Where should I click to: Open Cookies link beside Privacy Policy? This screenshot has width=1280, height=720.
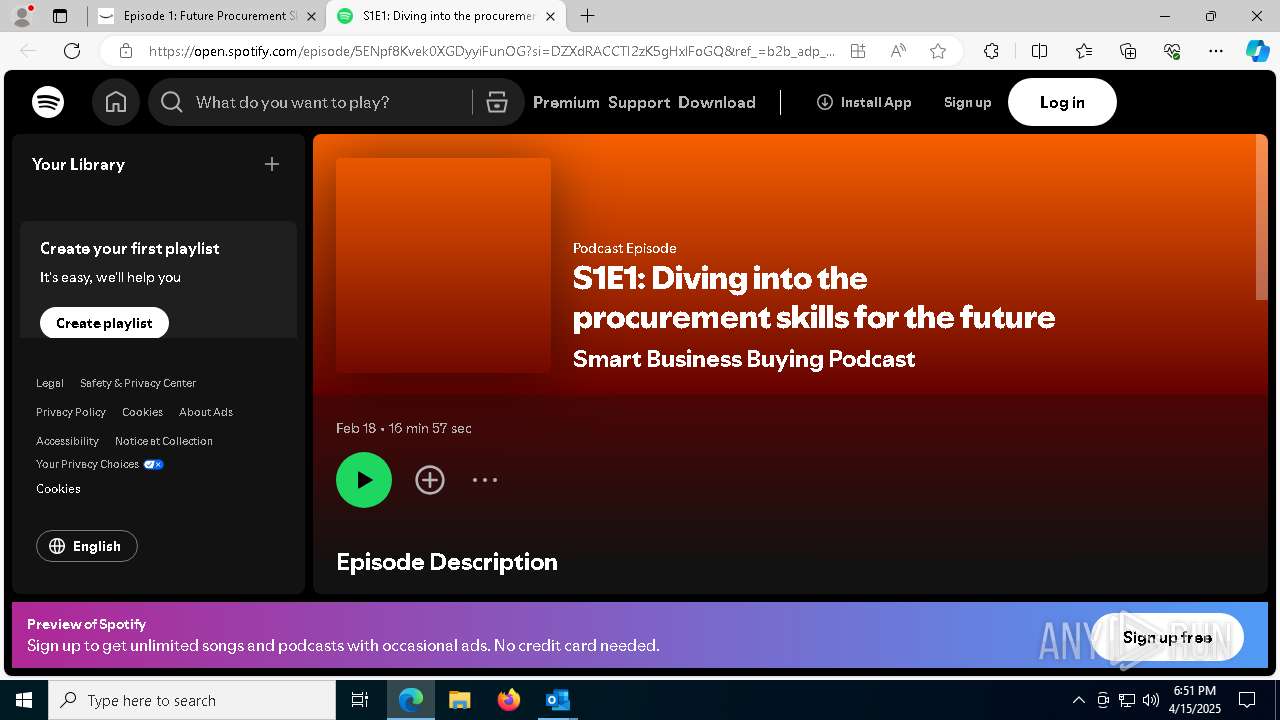coord(142,412)
